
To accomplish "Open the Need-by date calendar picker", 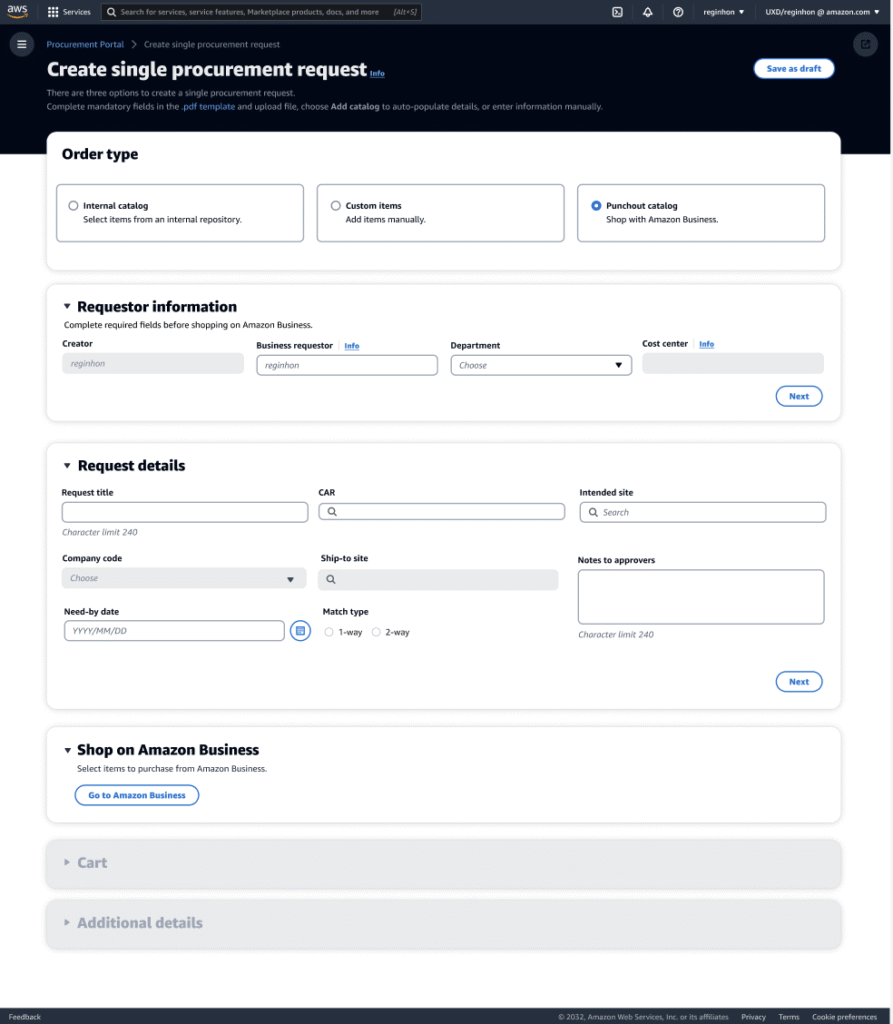I will click(300, 631).
